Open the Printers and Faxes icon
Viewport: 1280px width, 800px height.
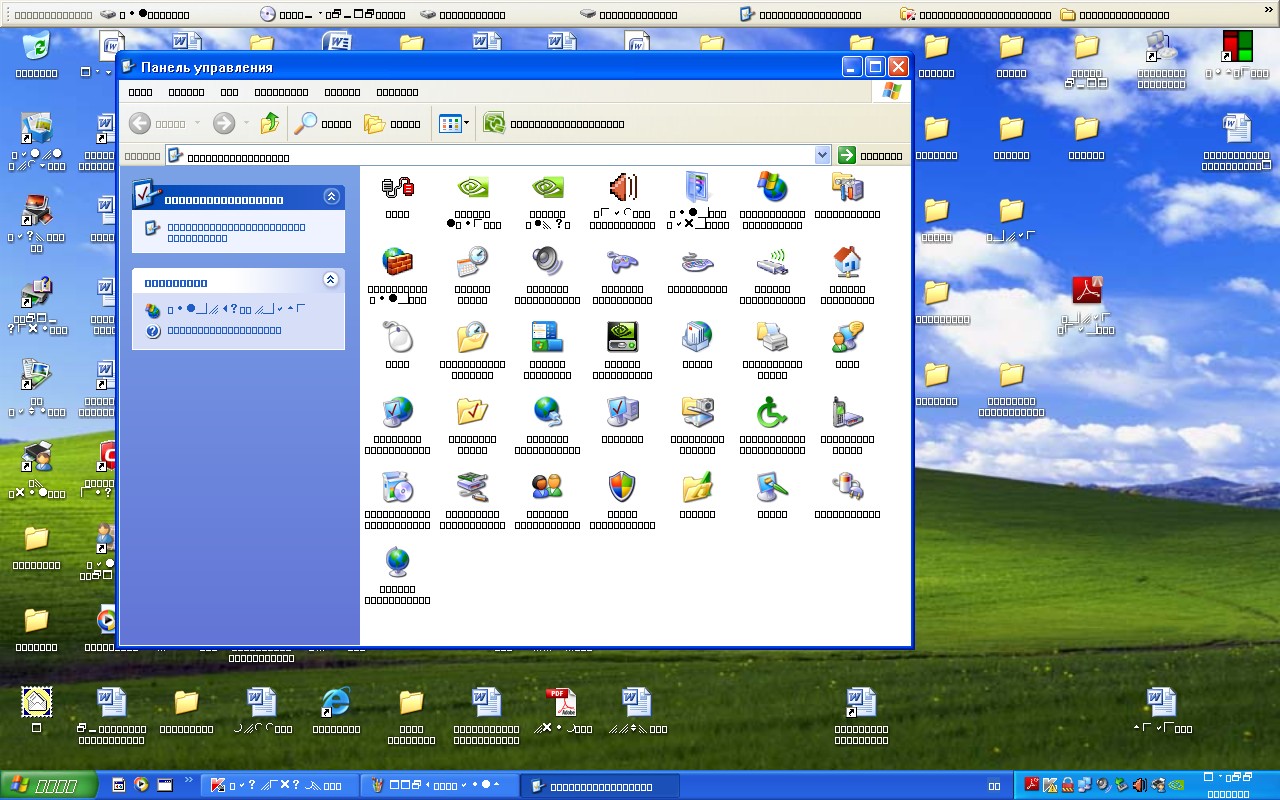click(772, 338)
